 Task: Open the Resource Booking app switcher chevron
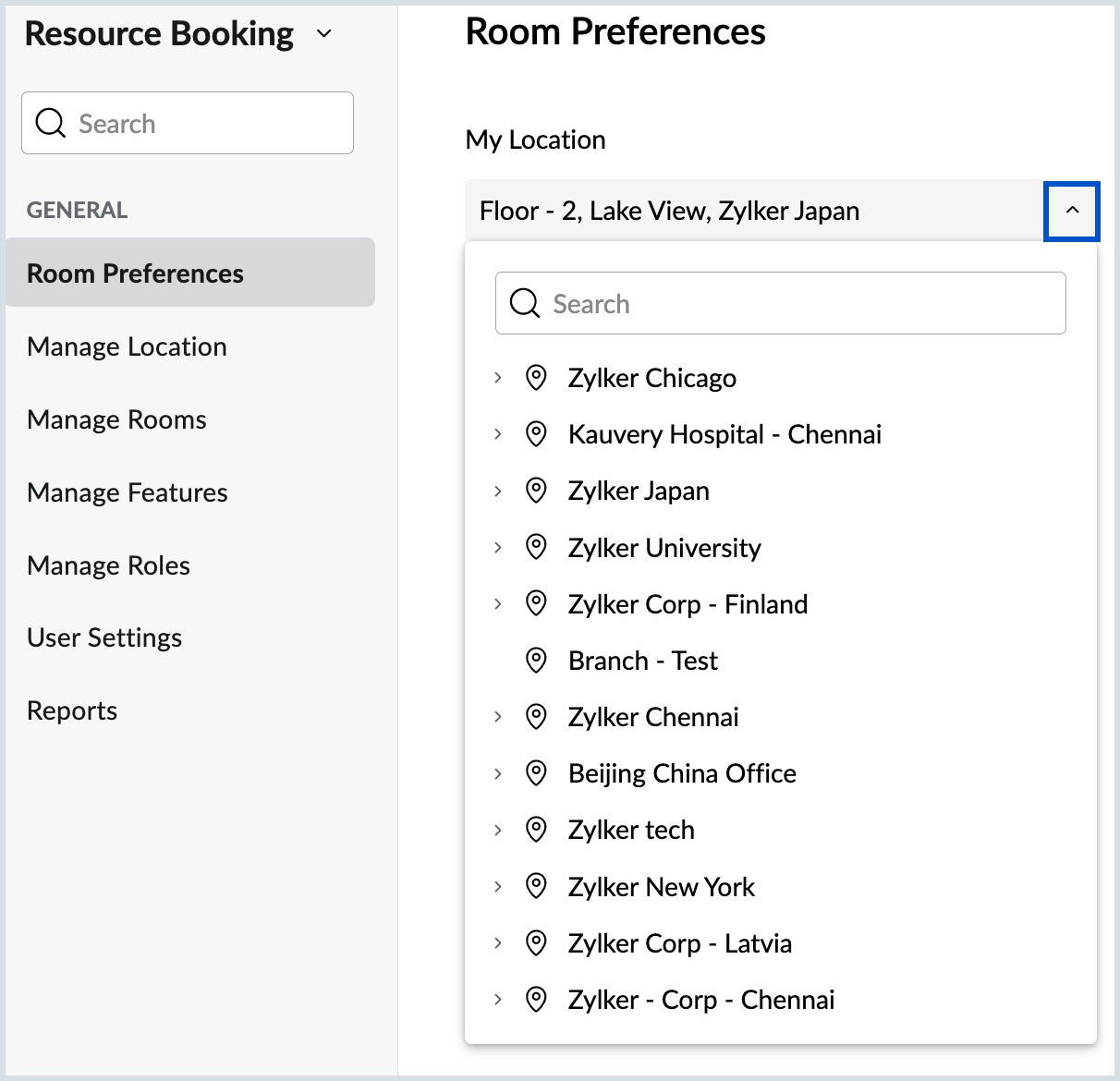[323, 34]
